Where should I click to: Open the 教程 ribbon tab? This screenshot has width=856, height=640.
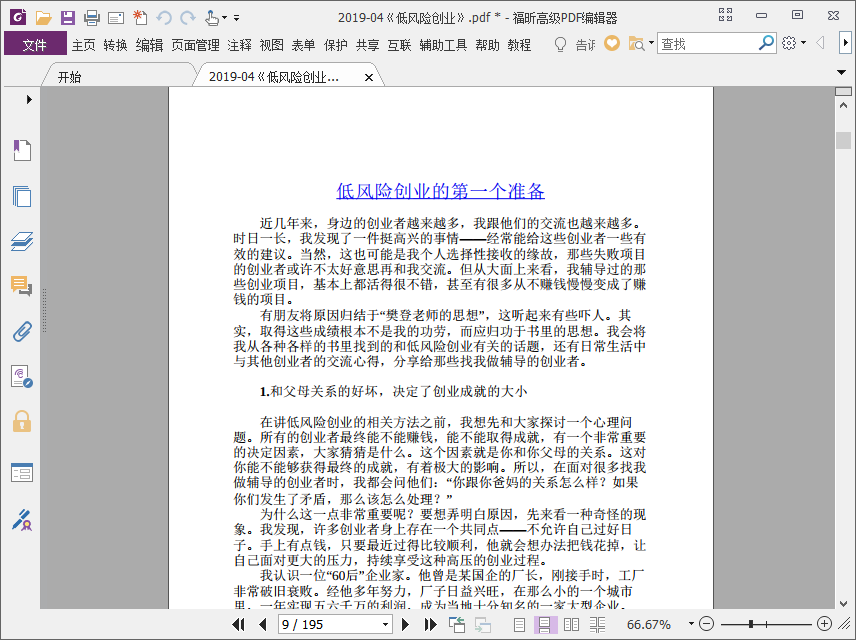[519, 45]
